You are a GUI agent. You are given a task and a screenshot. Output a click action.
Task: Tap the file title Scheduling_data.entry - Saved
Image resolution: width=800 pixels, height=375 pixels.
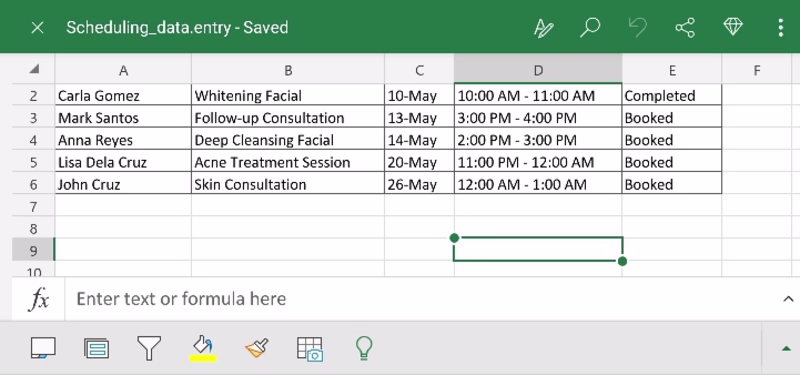(177, 28)
